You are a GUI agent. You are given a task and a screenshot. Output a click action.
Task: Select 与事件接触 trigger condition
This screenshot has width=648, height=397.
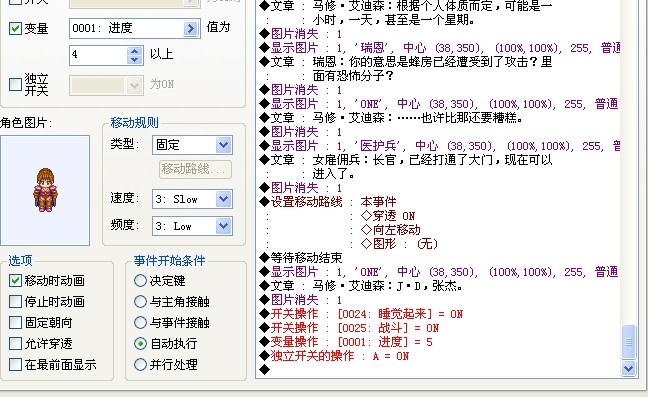click(x=141, y=322)
